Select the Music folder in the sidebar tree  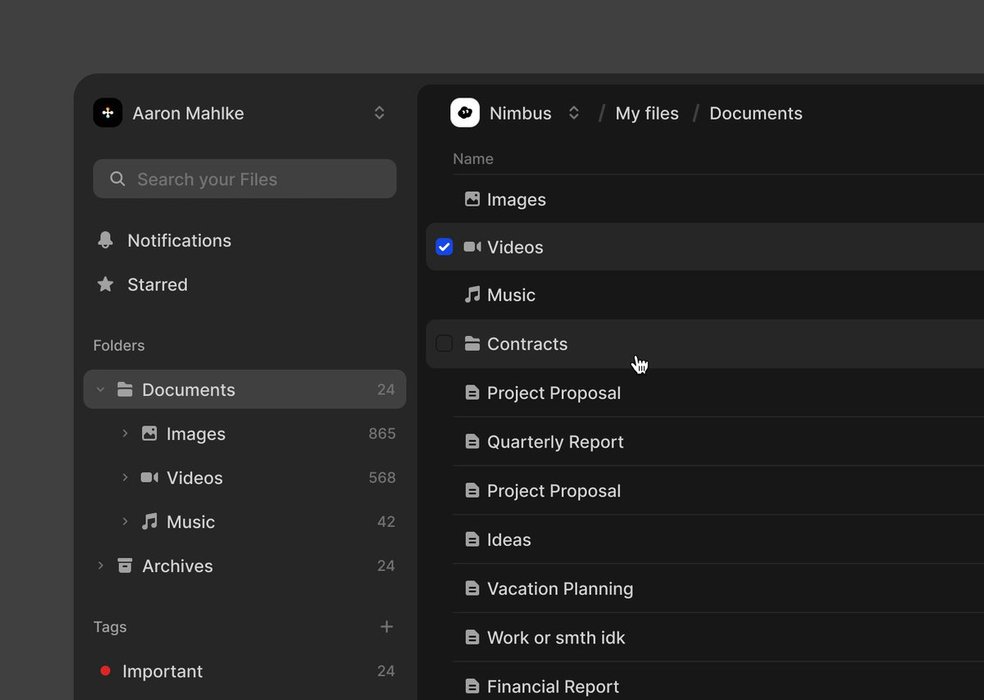click(190, 522)
